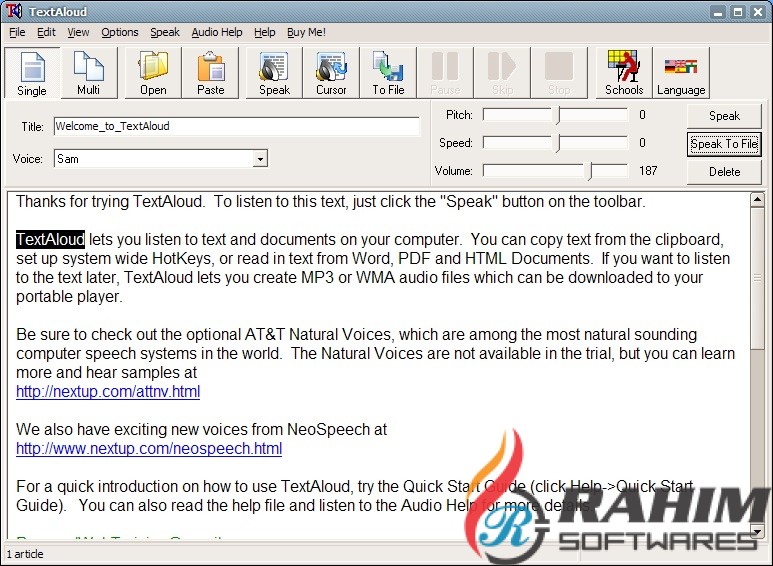This screenshot has width=773, height=566.
Task: Open the Schools toolbar icon
Action: (624, 73)
